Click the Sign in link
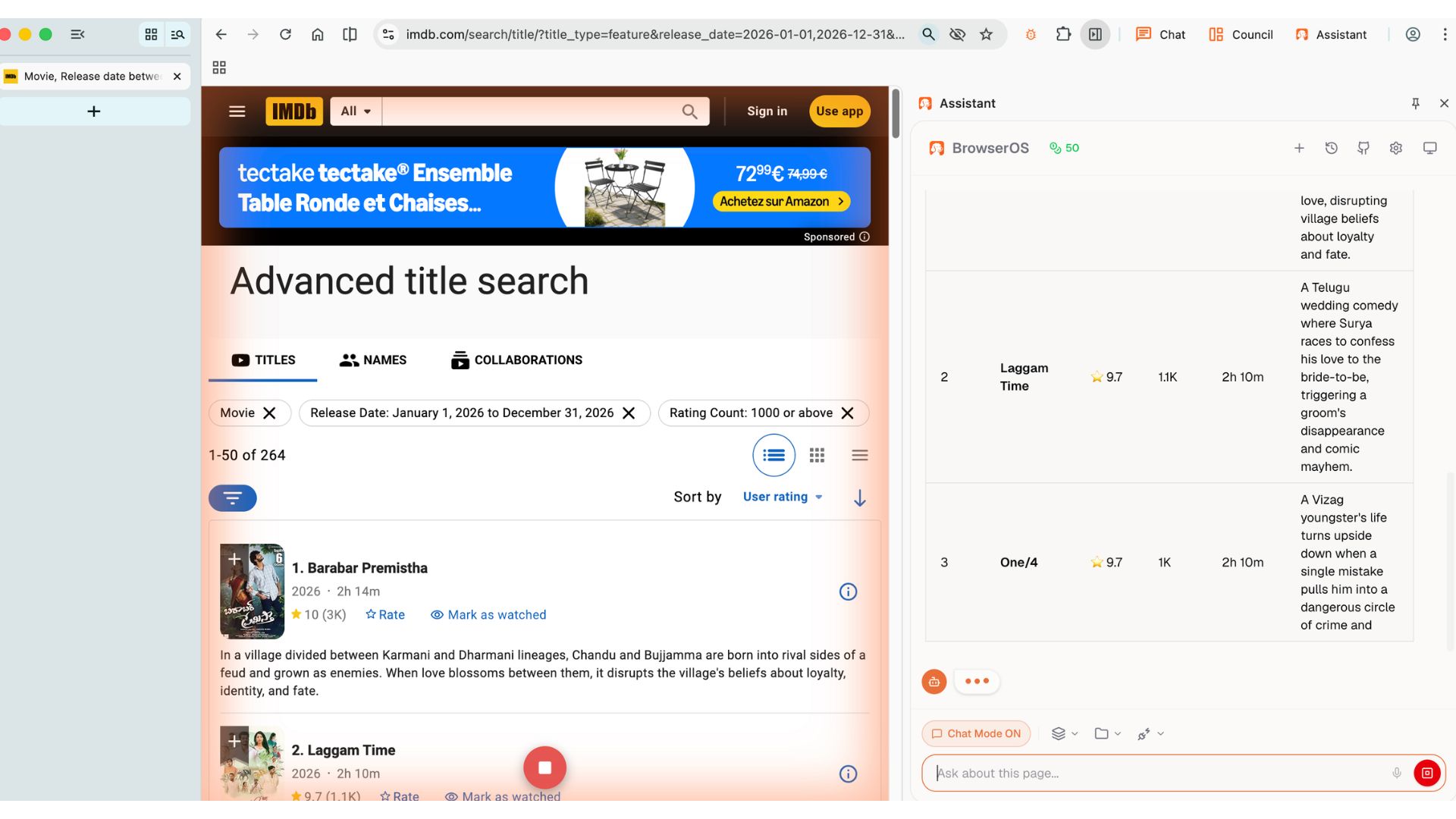The image size is (1456, 819). pos(767,111)
